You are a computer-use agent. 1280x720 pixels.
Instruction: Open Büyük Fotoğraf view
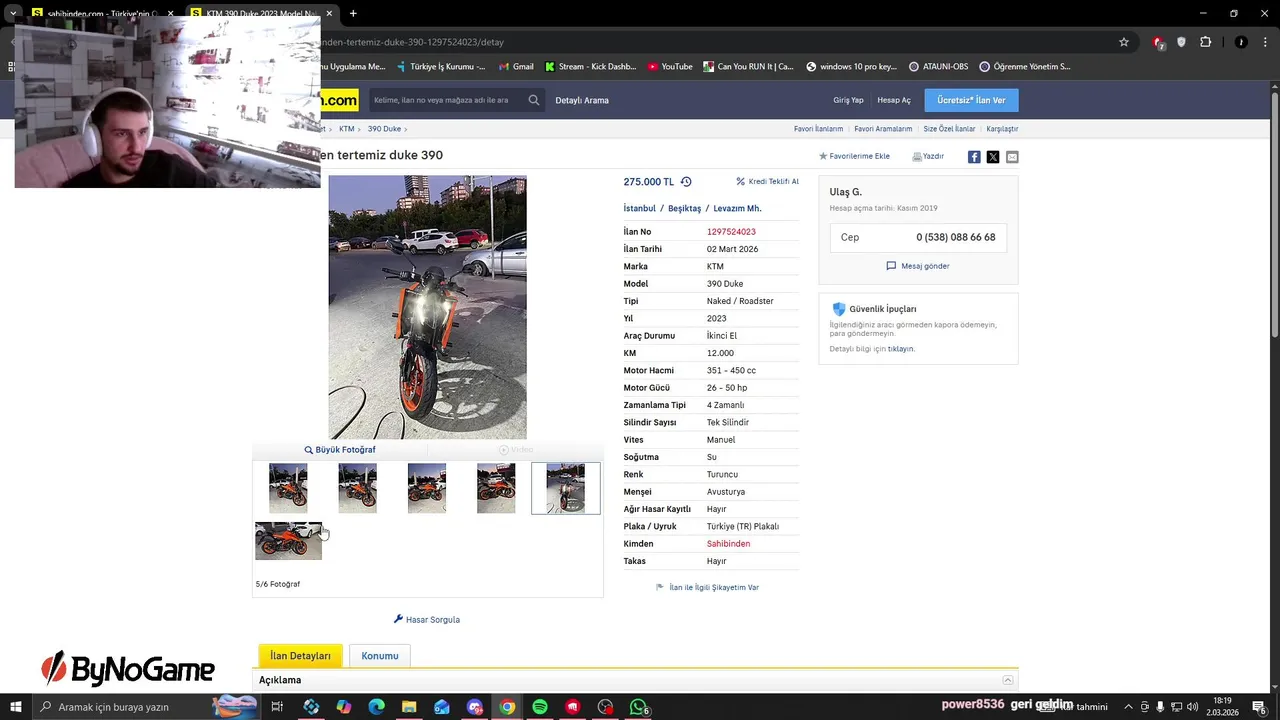click(340, 450)
